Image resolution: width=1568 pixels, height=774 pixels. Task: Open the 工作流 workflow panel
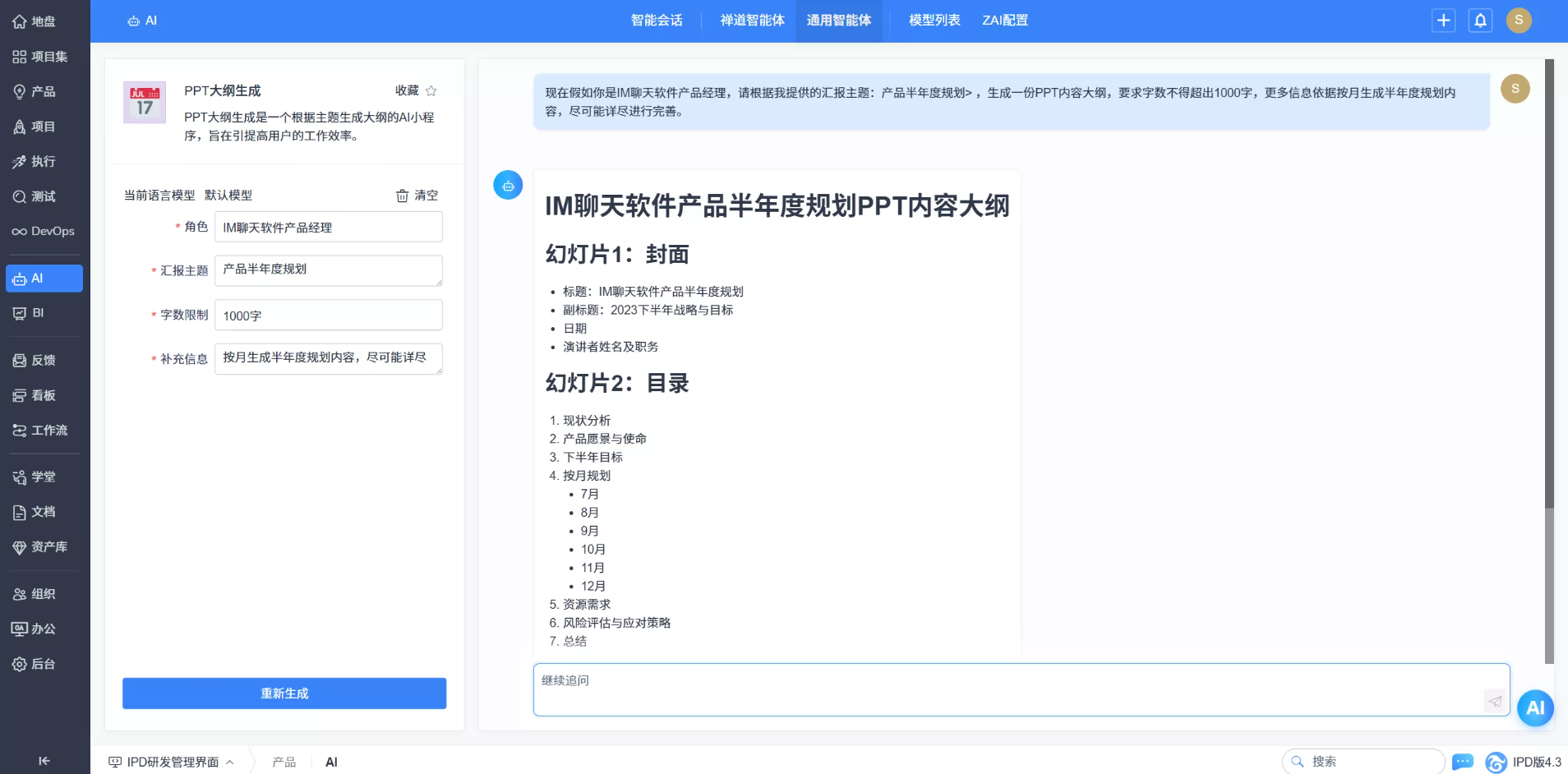point(44,430)
